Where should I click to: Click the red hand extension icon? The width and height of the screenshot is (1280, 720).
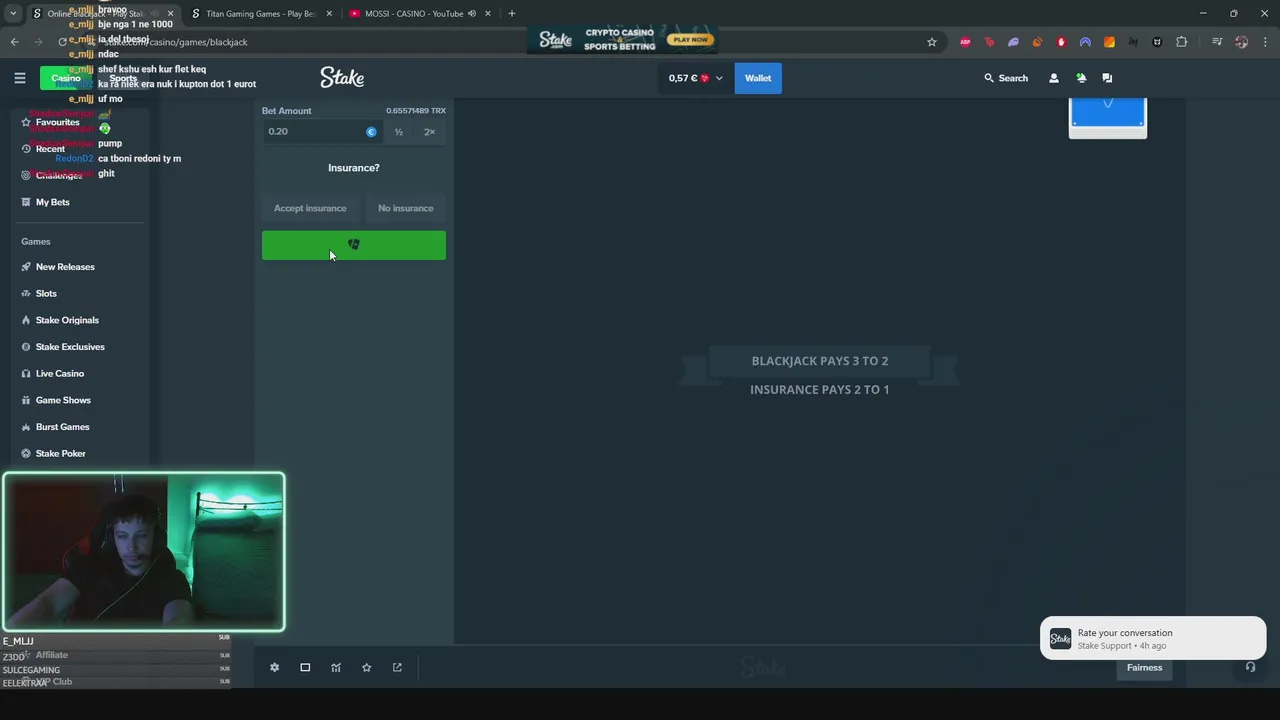(1061, 42)
